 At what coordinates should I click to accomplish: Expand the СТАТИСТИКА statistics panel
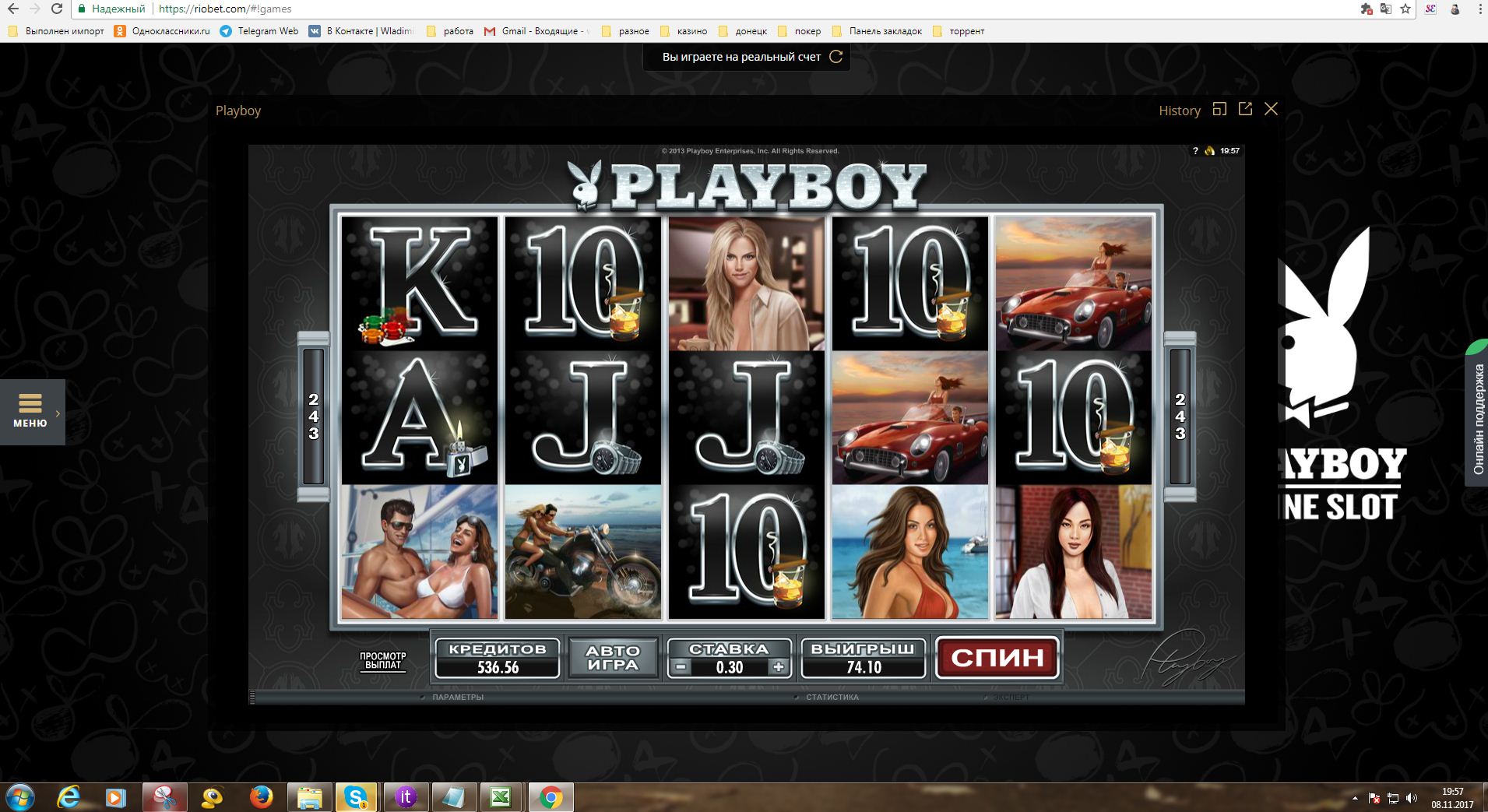pyautogui.click(x=832, y=698)
